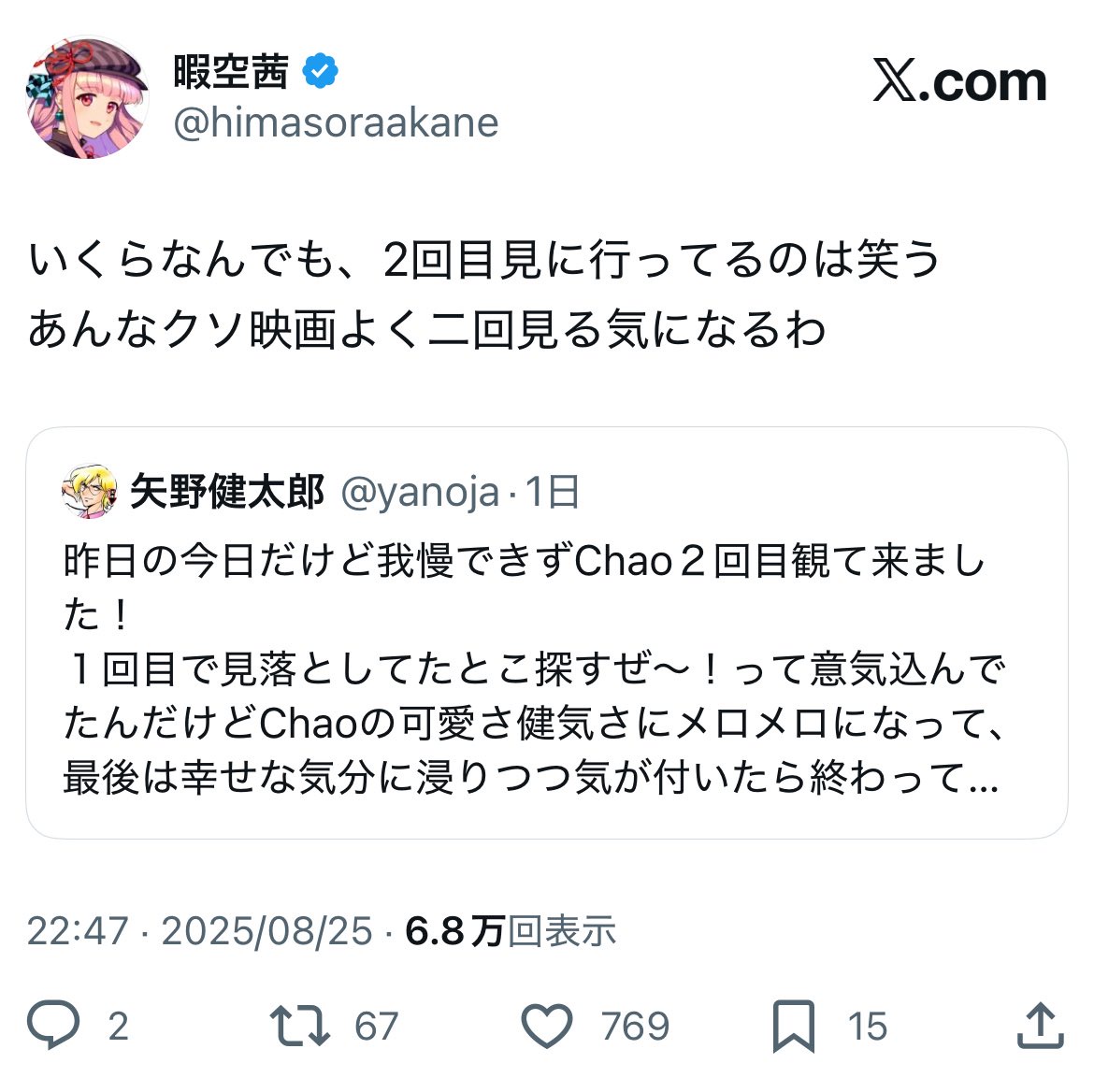
Task: Like the tweet with the heart icon
Action: click(x=546, y=1026)
